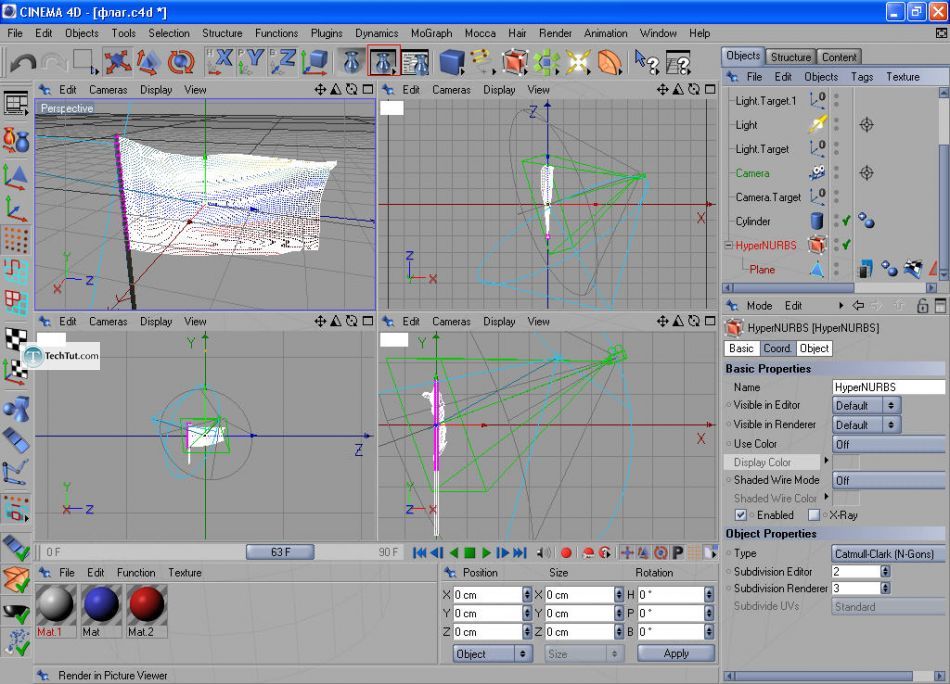950x684 pixels.
Task: Toggle sound playback speaker icon
Action: [x=543, y=553]
